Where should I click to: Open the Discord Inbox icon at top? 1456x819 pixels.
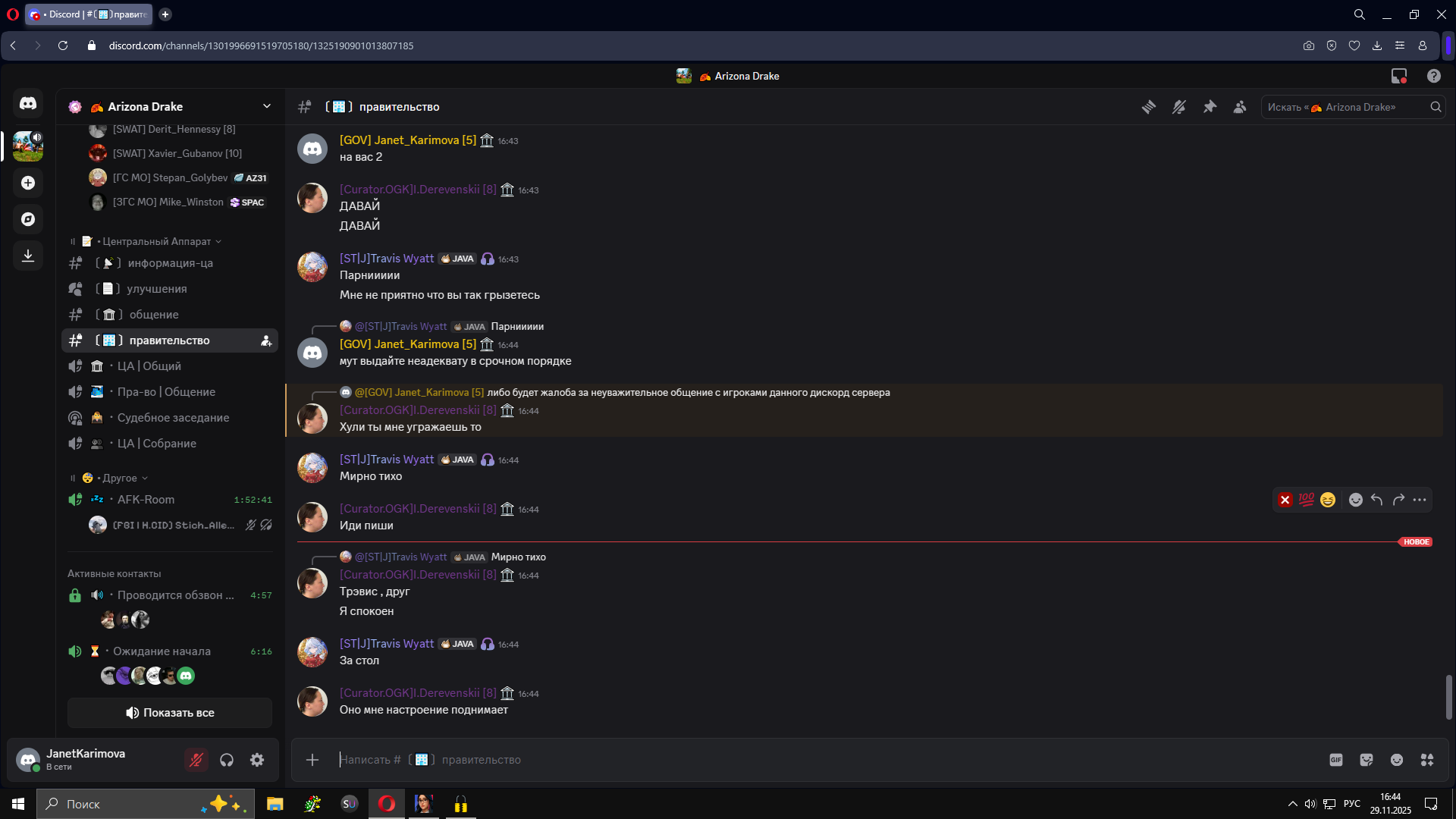[1399, 76]
